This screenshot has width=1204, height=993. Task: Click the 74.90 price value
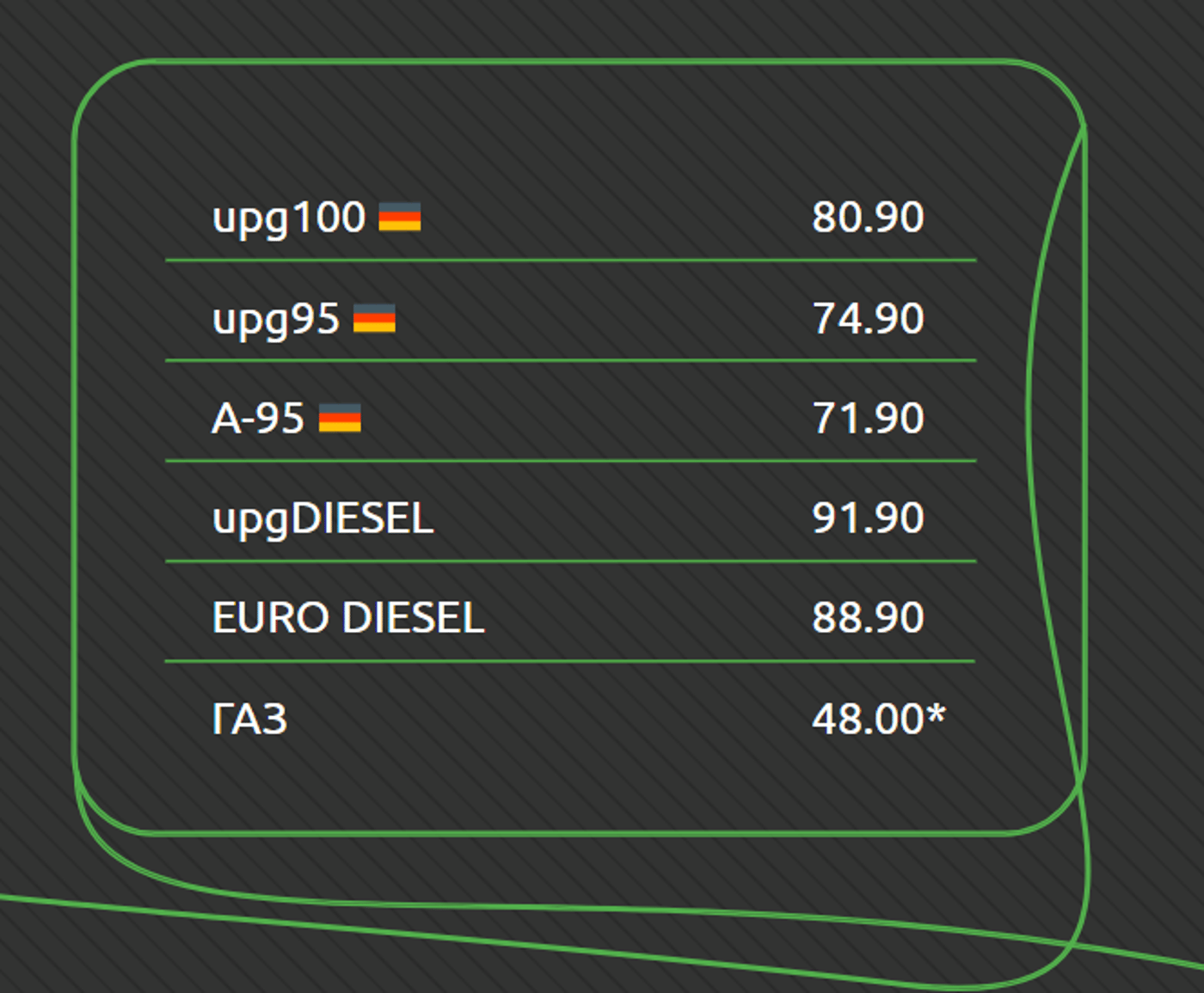tap(868, 318)
